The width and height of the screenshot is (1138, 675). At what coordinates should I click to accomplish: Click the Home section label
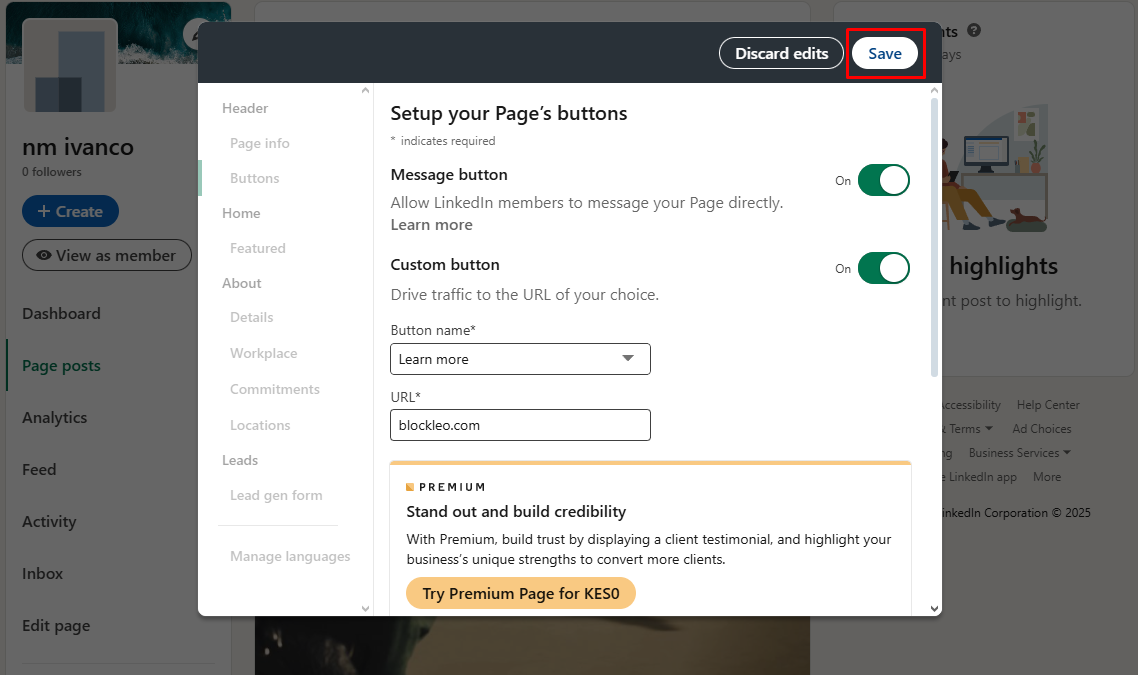pyautogui.click(x=241, y=213)
